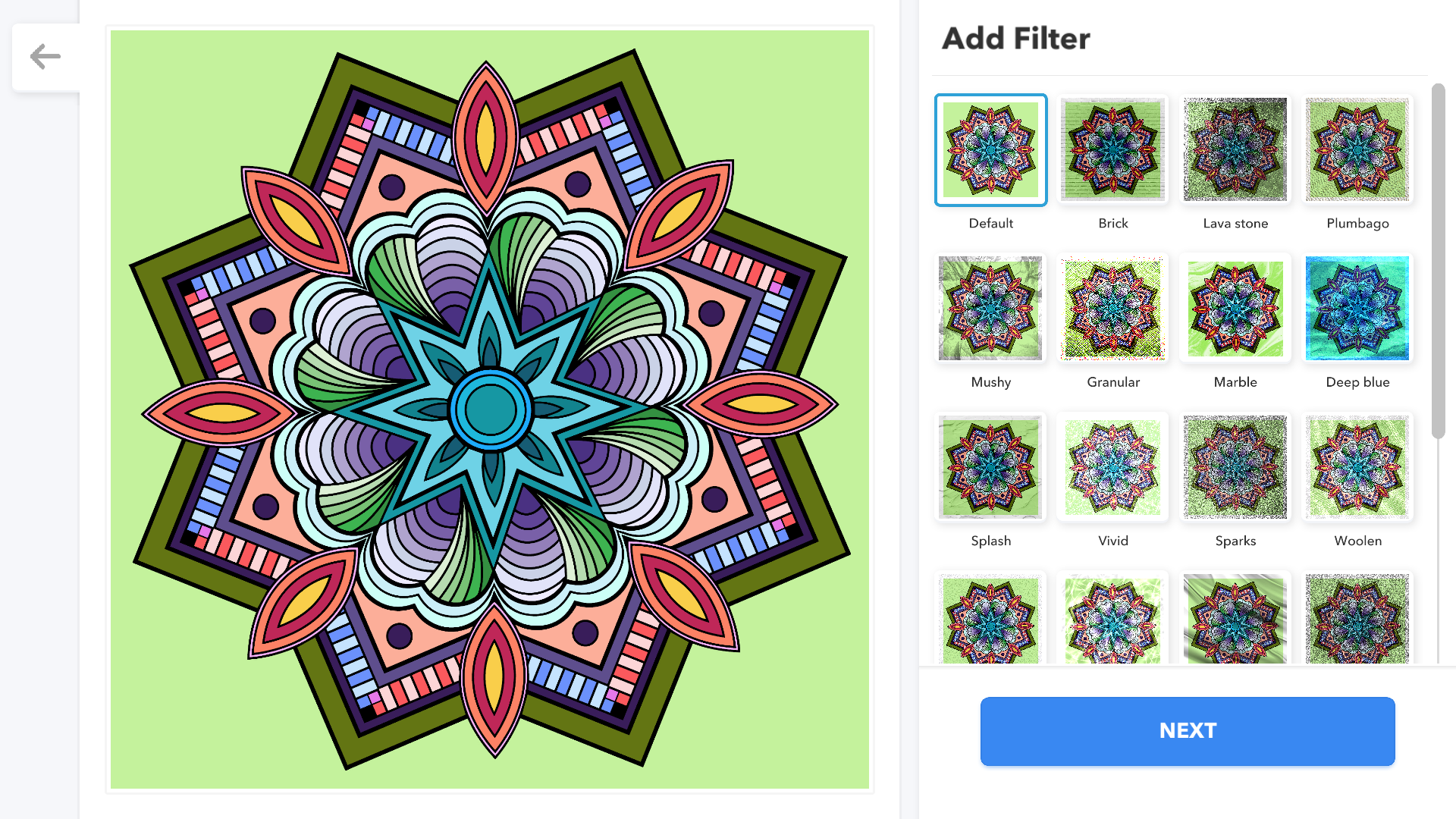
Task: Select the Plumbago filter thumbnail
Action: pos(1357,150)
